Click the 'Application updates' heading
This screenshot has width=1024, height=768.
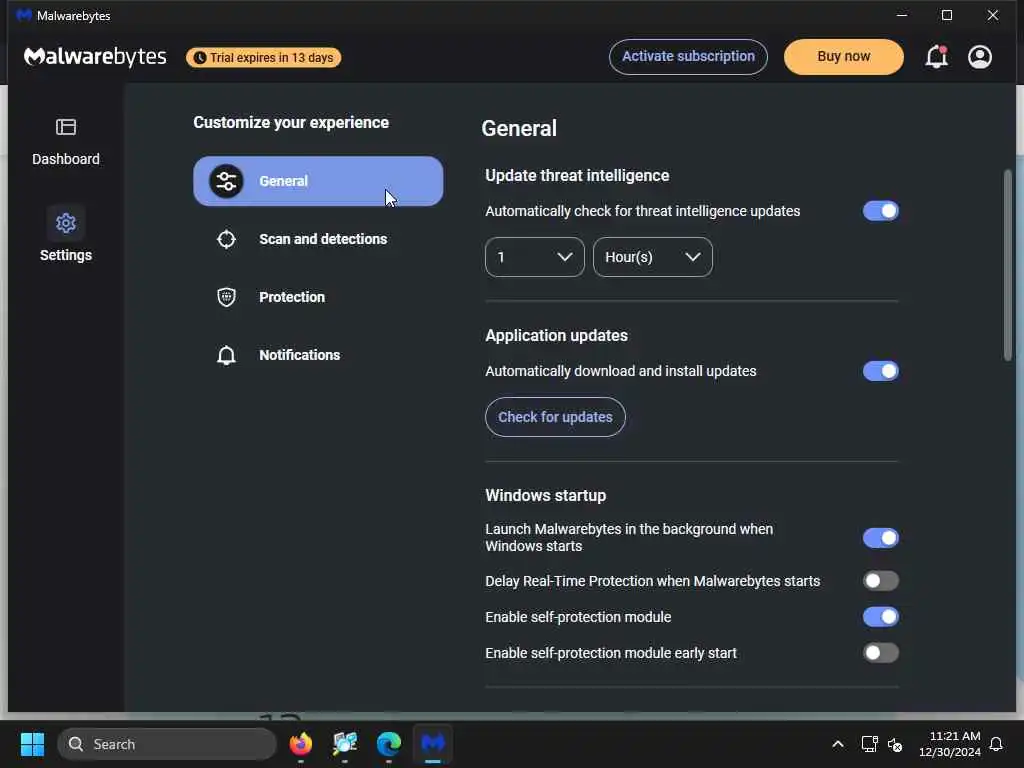(x=556, y=336)
